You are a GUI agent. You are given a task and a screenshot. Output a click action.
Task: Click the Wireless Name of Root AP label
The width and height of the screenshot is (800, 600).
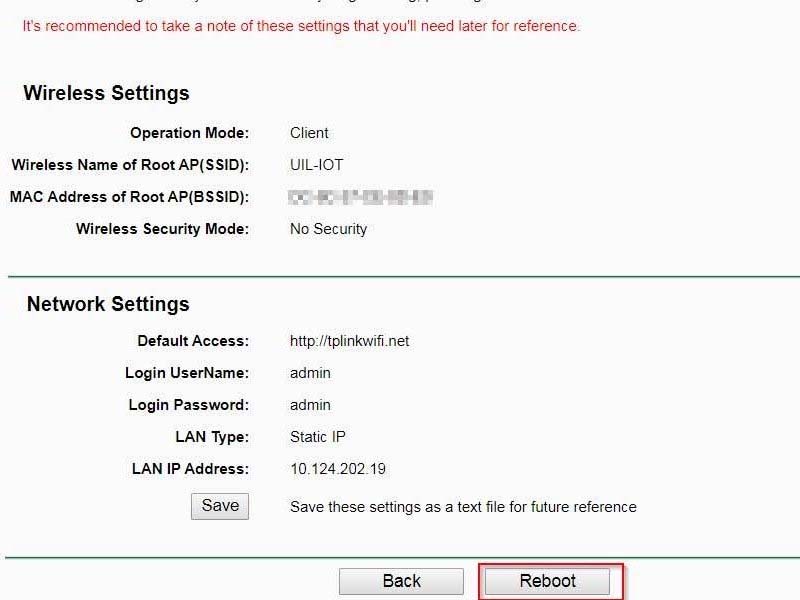(139, 165)
